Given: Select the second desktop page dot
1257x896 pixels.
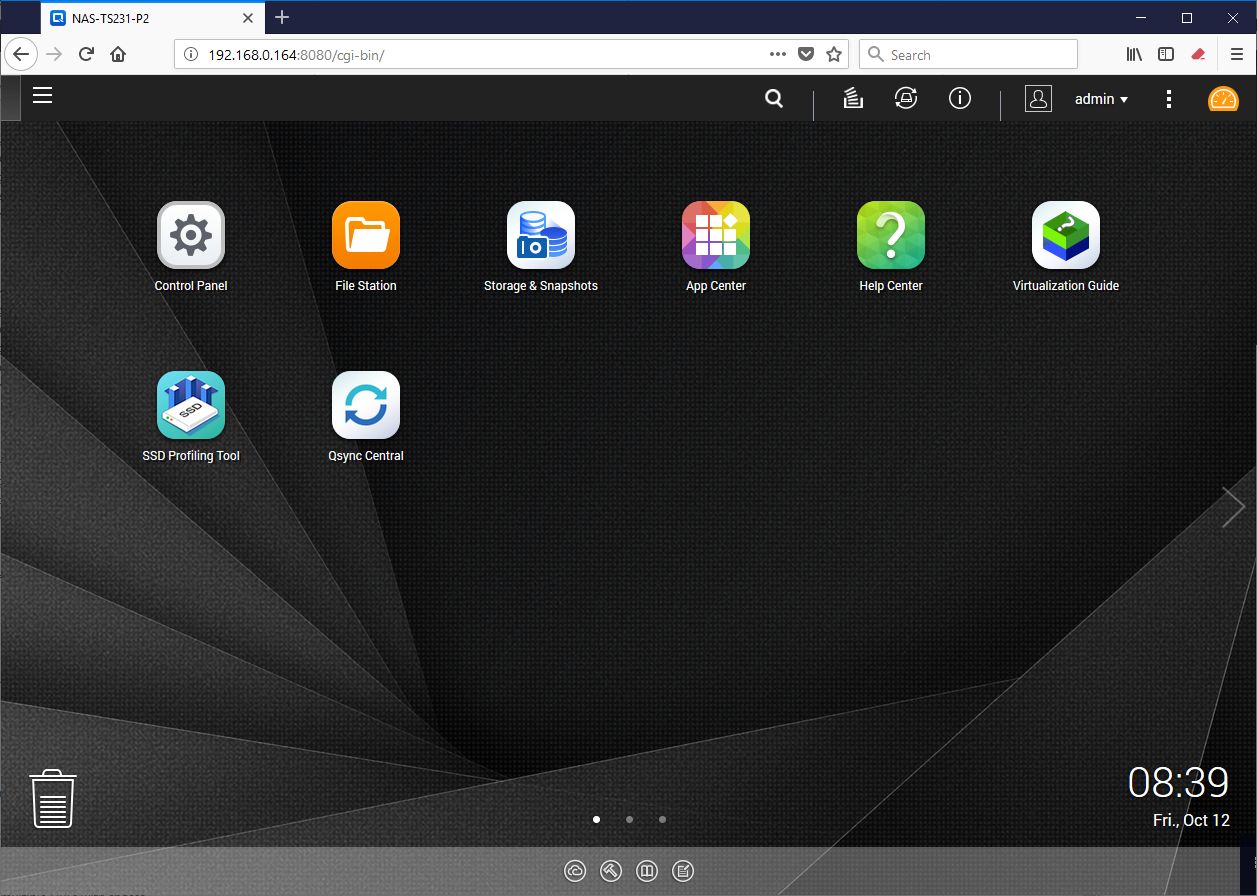Looking at the screenshot, I should click(630, 819).
